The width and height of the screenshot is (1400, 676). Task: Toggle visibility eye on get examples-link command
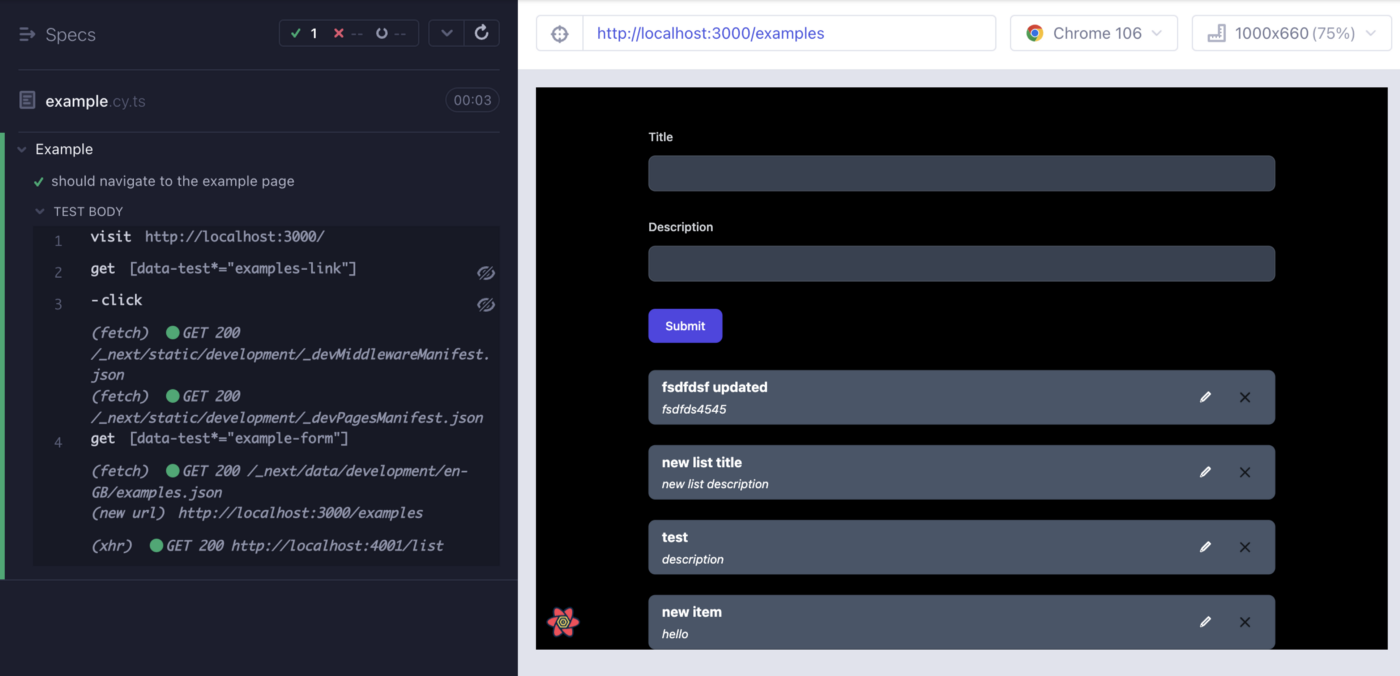click(x=486, y=273)
